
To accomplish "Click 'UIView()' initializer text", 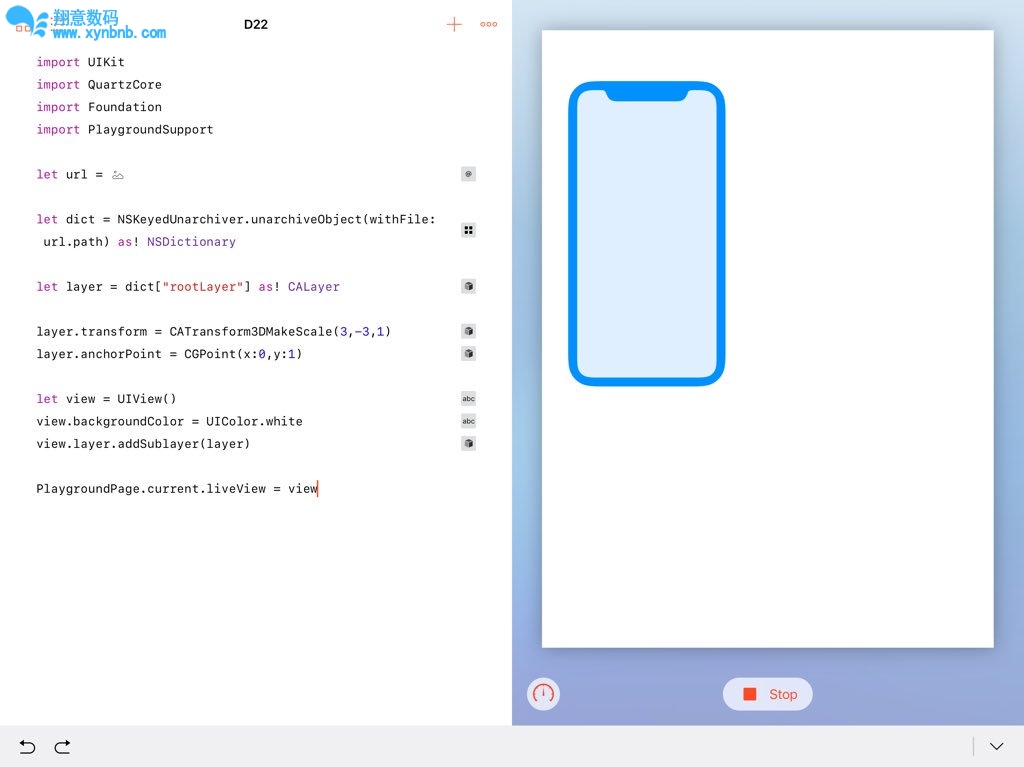I will [147, 399].
